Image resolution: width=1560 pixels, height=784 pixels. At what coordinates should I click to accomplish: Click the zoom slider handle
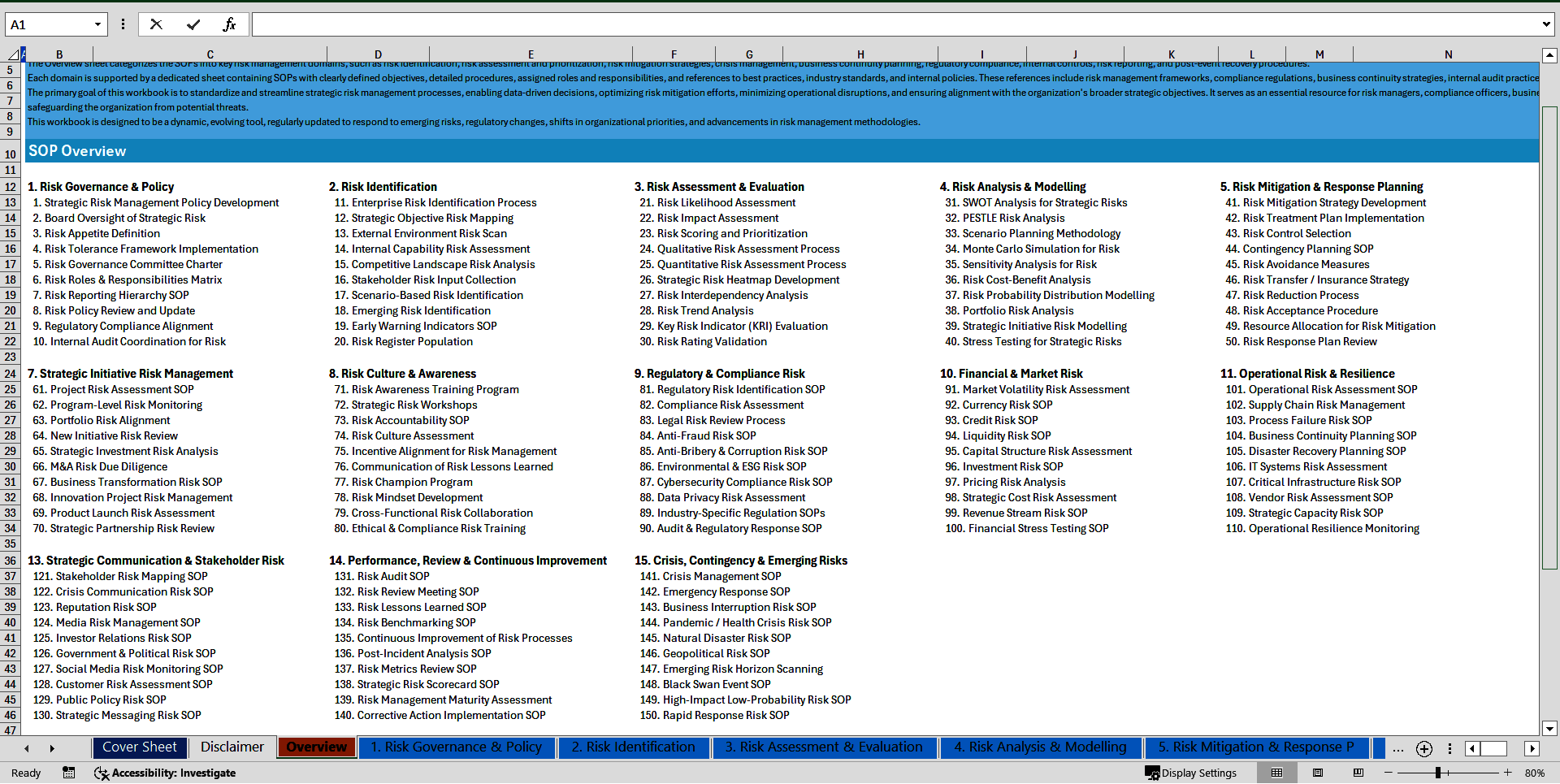pyautogui.click(x=1437, y=773)
